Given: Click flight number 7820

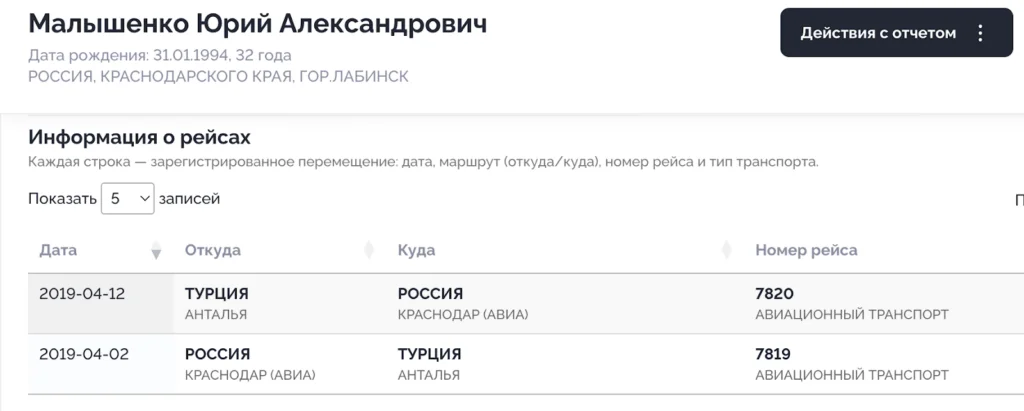Looking at the screenshot, I should (774, 294).
